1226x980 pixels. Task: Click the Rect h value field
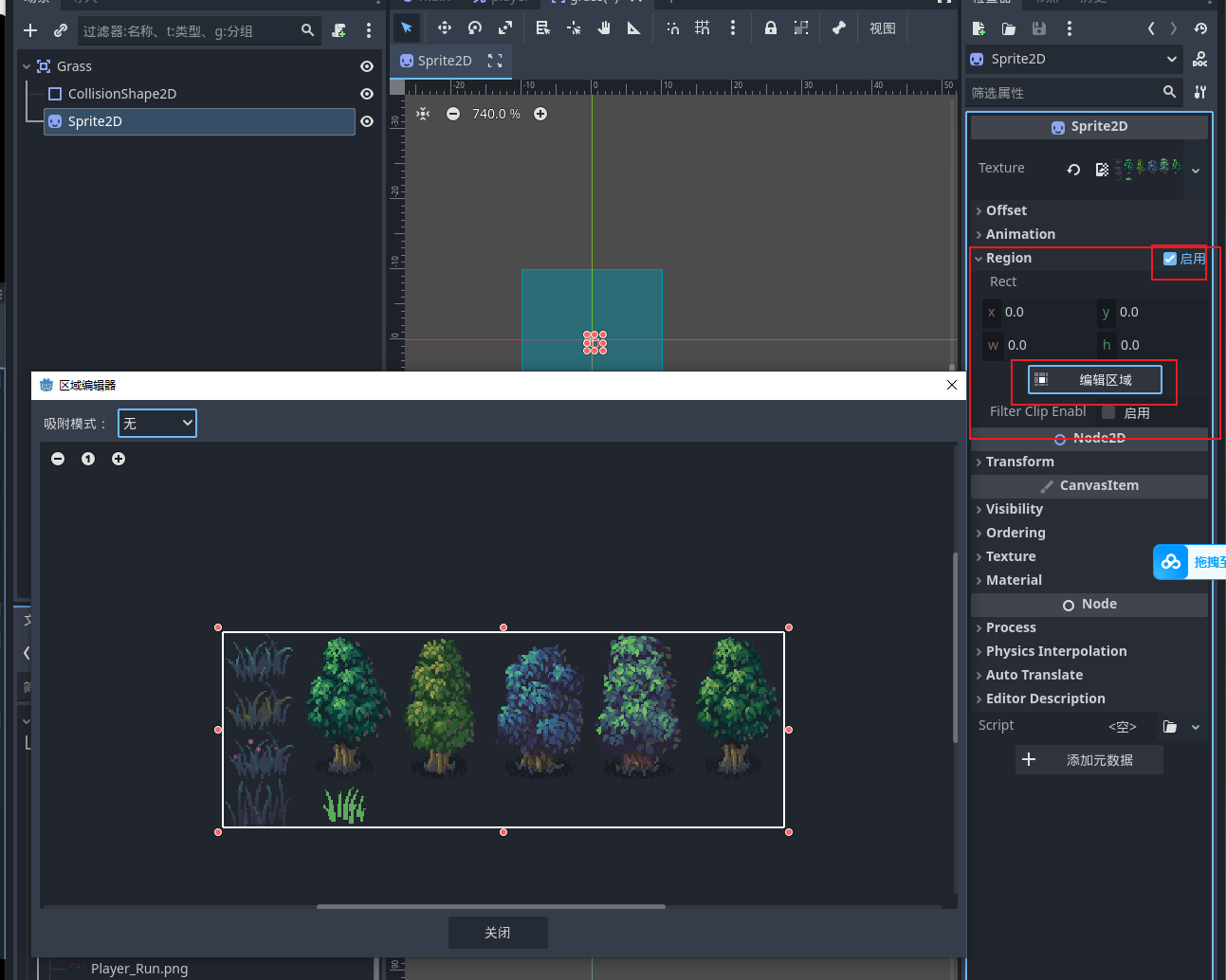tap(1151, 345)
